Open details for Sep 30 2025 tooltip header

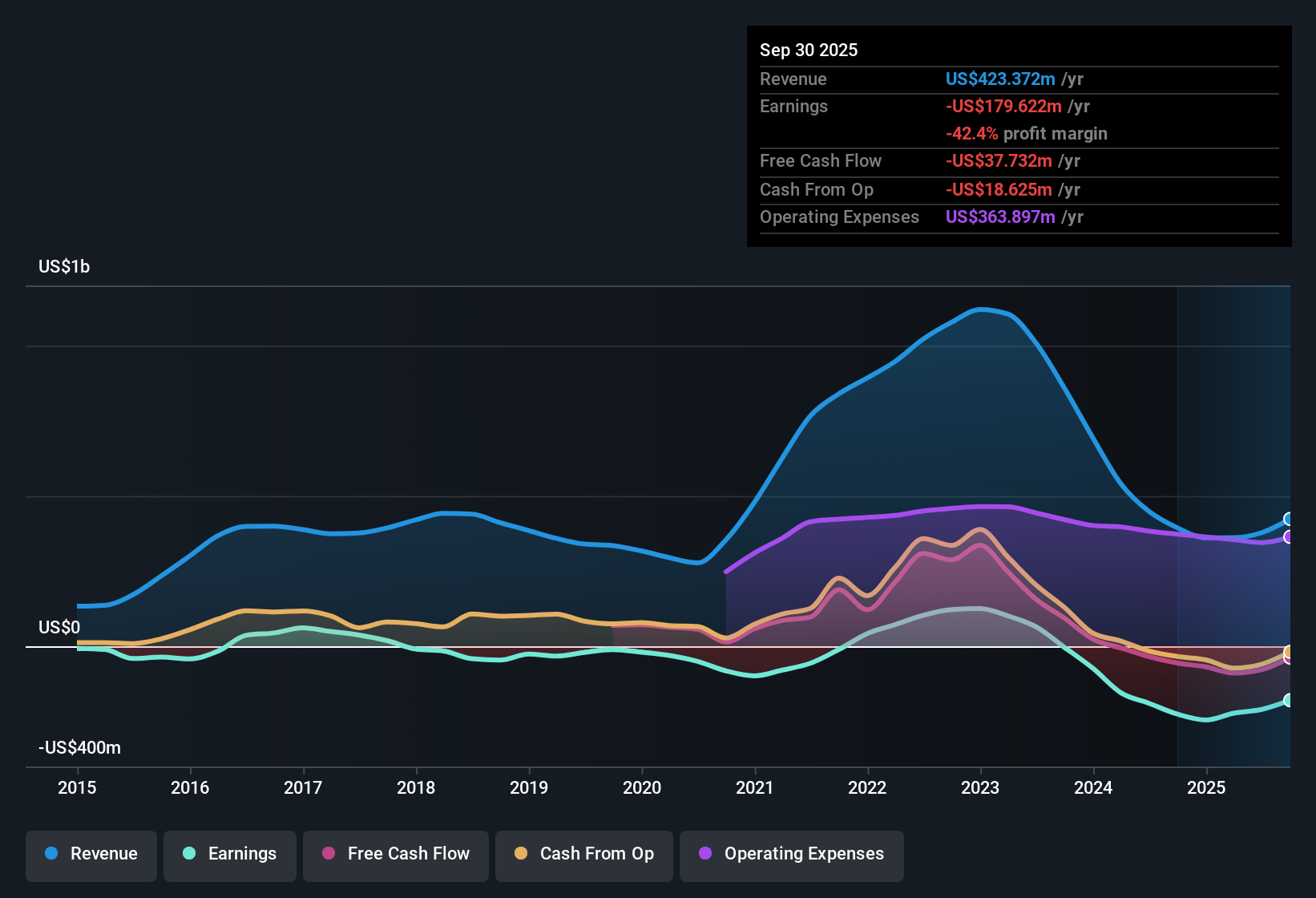[x=809, y=50]
